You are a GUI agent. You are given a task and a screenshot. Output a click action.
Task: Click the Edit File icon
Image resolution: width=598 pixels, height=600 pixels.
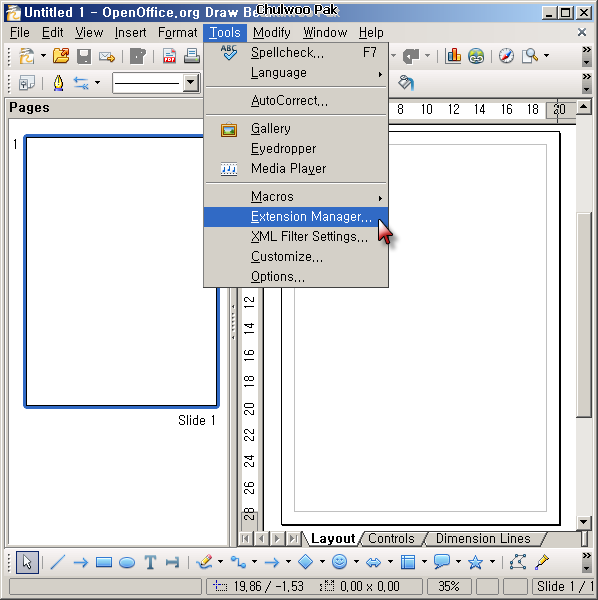pyautogui.click(x=138, y=56)
